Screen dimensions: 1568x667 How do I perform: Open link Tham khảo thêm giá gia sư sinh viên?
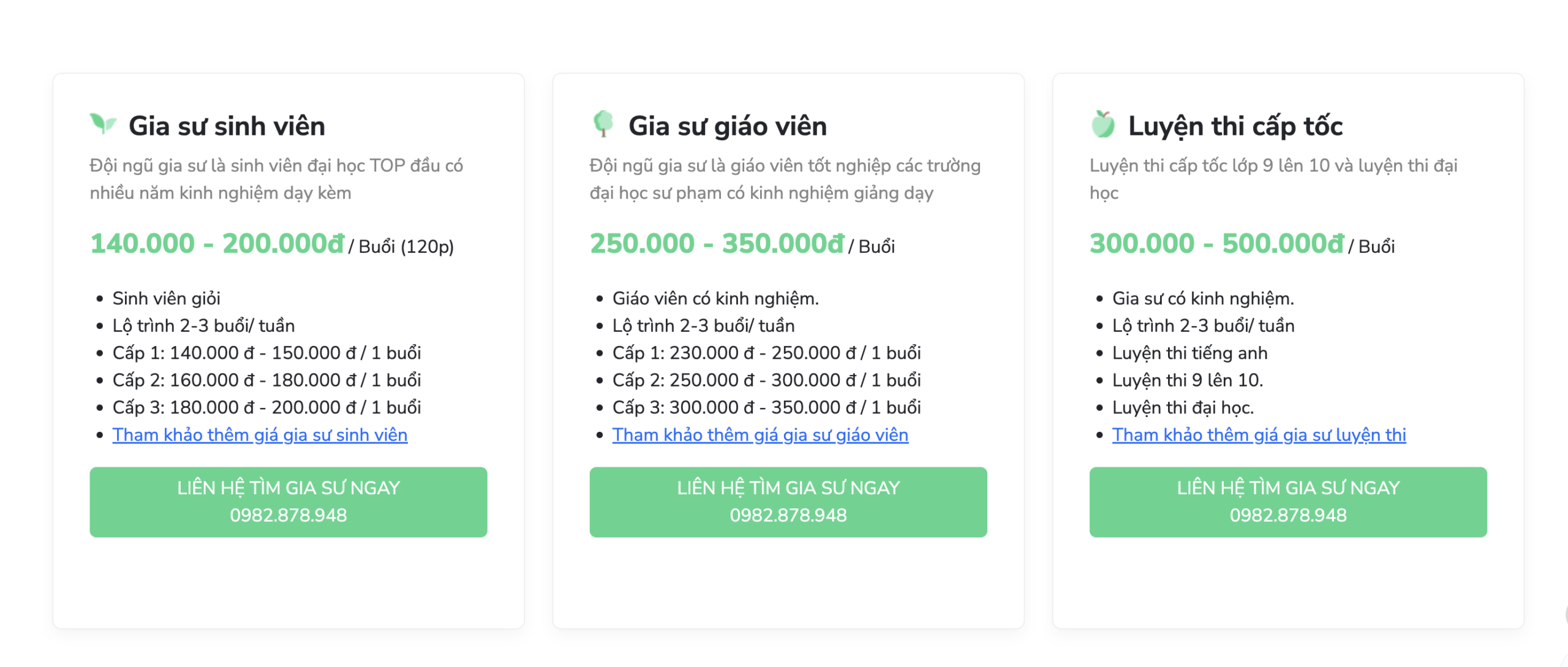coord(260,435)
